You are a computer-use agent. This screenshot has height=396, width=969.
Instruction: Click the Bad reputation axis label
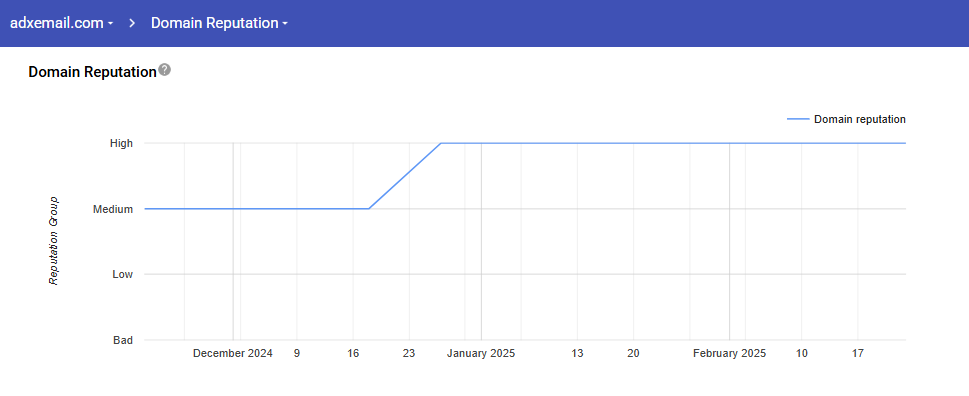click(123, 340)
